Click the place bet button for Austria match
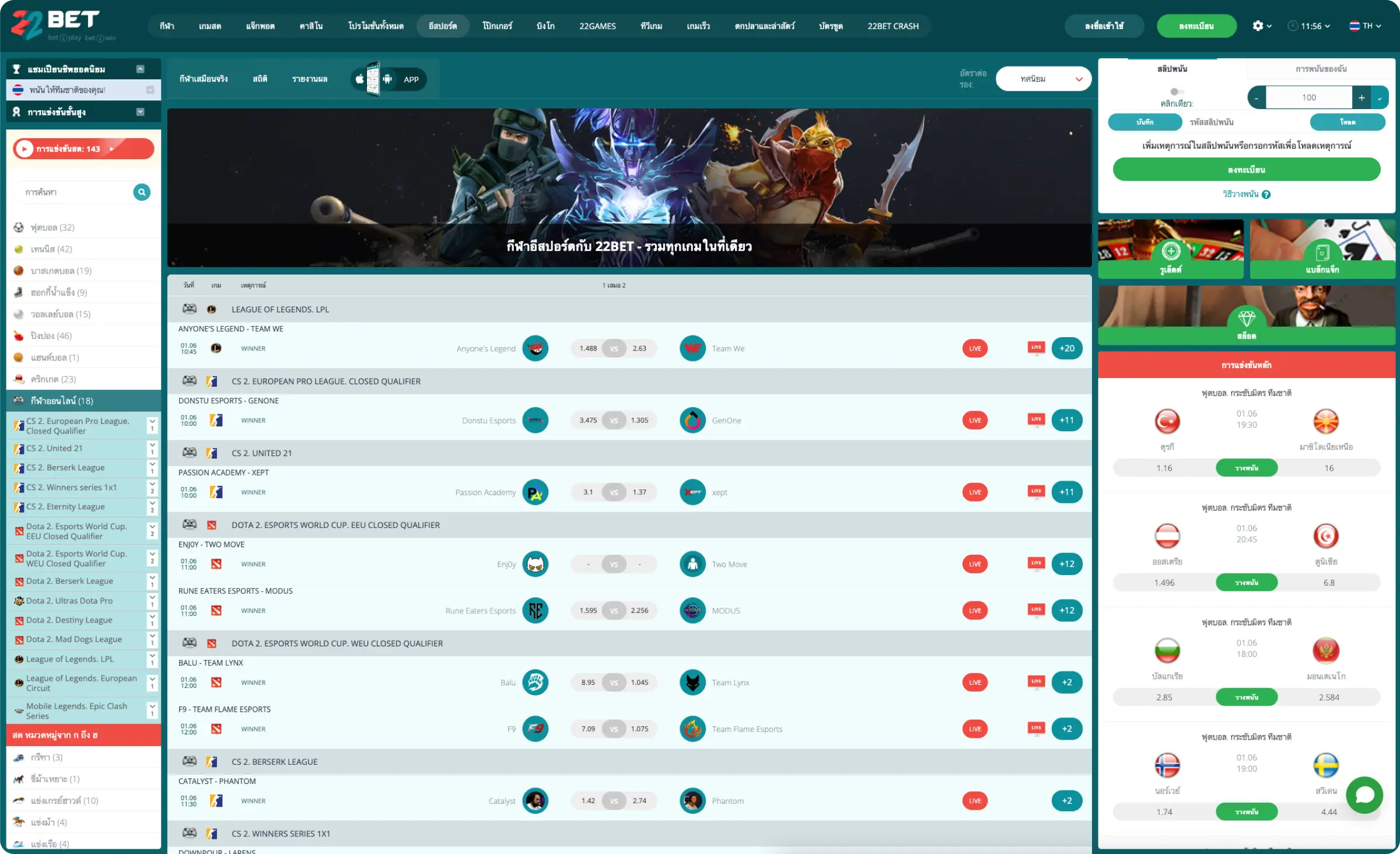Image resolution: width=1400 pixels, height=854 pixels. click(1247, 582)
